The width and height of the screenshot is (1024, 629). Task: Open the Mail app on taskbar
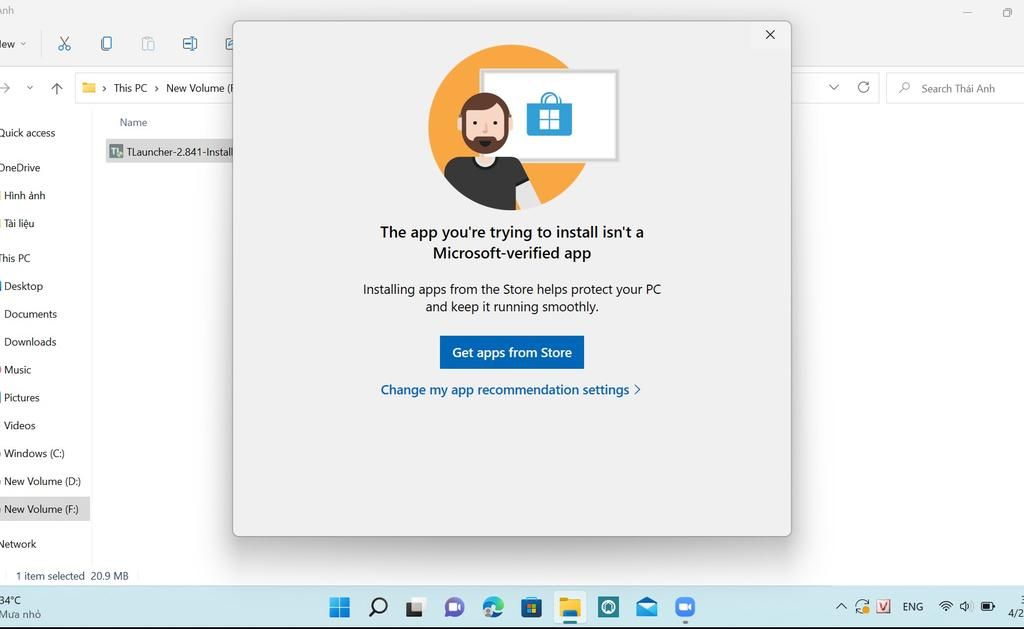pyautogui.click(x=647, y=607)
